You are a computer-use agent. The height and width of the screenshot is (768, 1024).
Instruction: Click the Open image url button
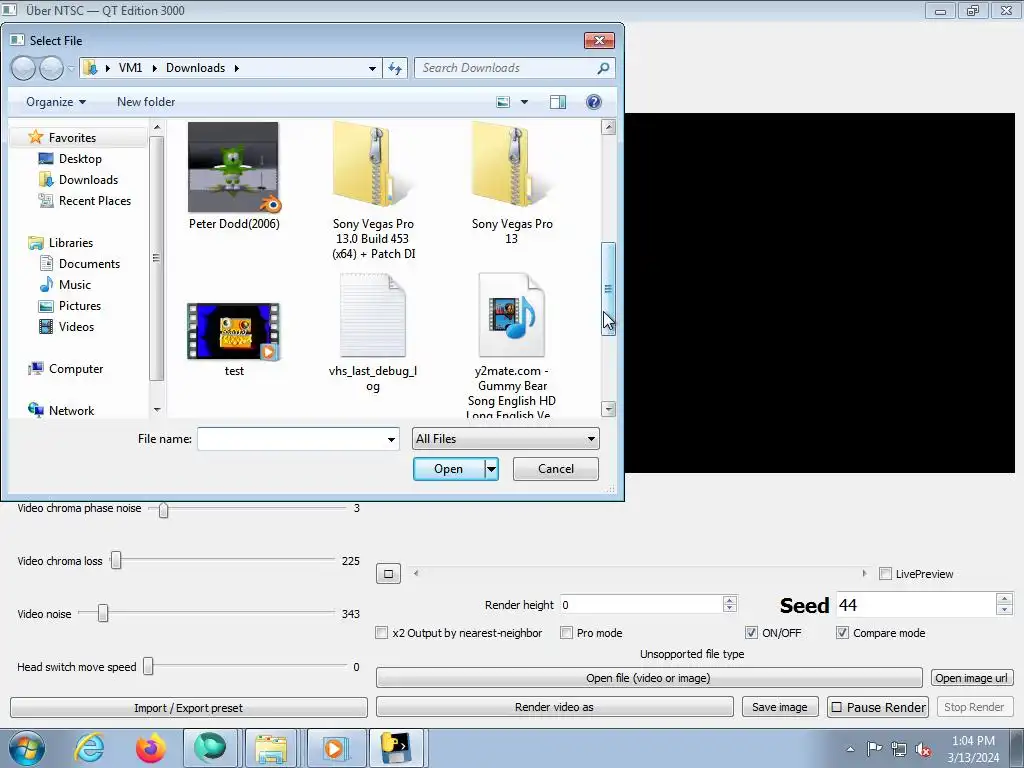pyautogui.click(x=971, y=678)
